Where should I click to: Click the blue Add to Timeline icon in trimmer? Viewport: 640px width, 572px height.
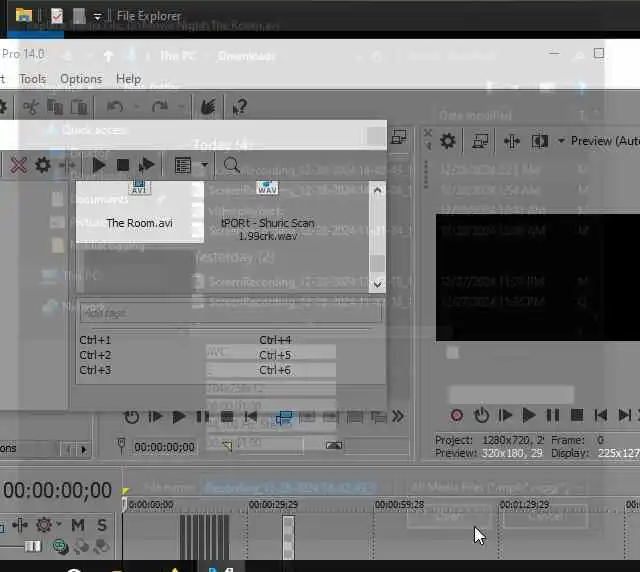284,417
